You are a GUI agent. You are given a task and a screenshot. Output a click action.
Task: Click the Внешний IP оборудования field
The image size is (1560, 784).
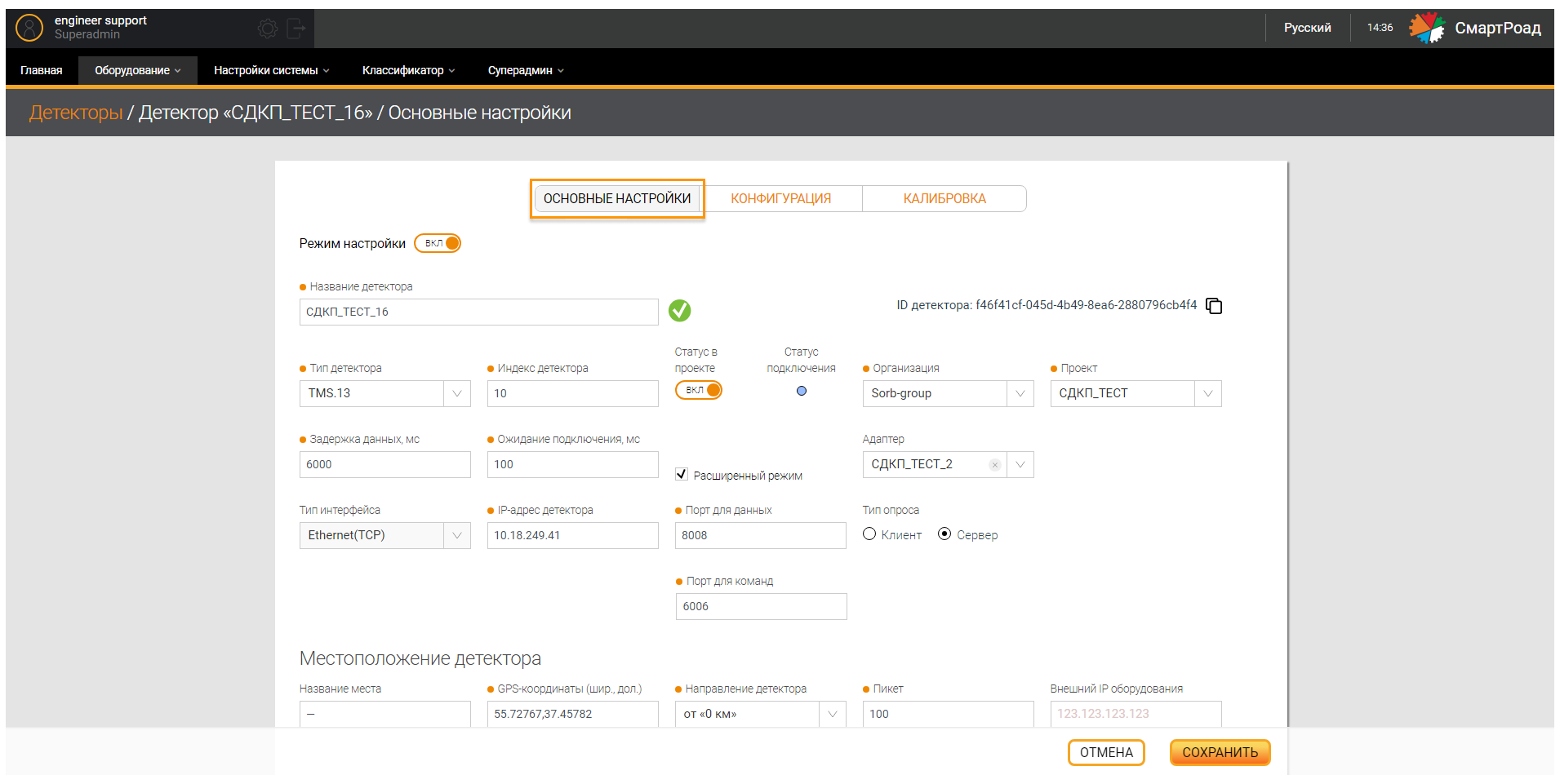1136,714
